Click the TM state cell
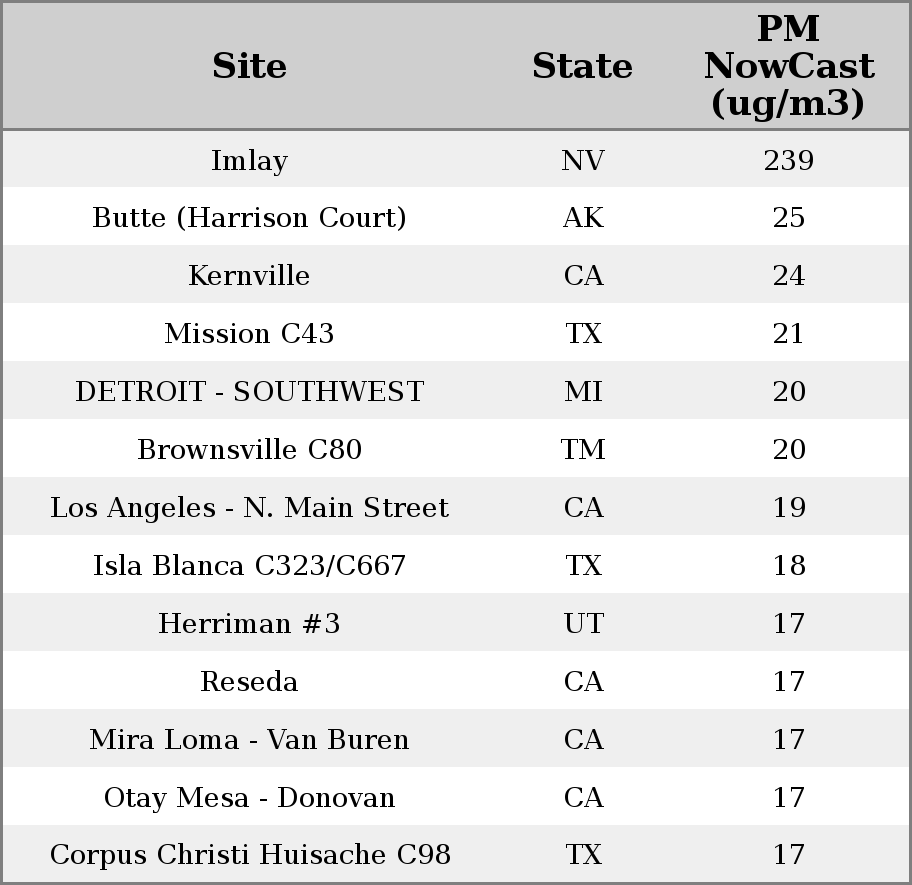 point(583,450)
